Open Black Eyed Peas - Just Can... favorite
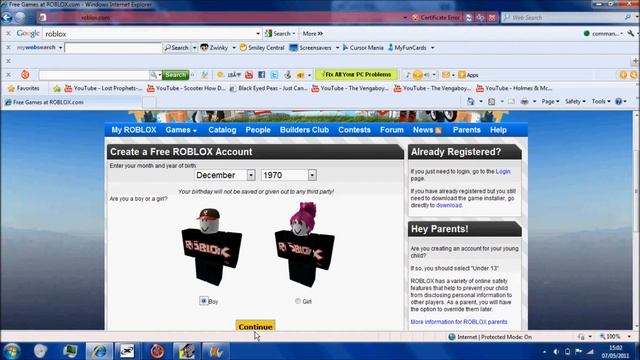The height and width of the screenshot is (360, 640). (x=269, y=88)
